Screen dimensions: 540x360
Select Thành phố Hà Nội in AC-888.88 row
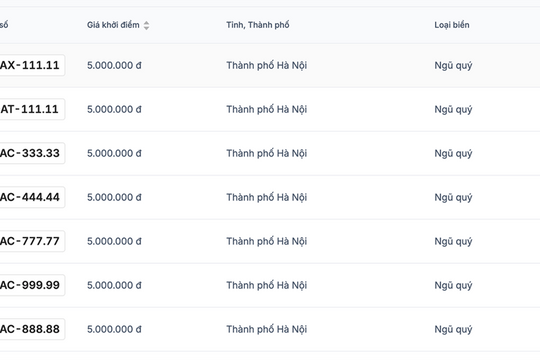coord(267,329)
